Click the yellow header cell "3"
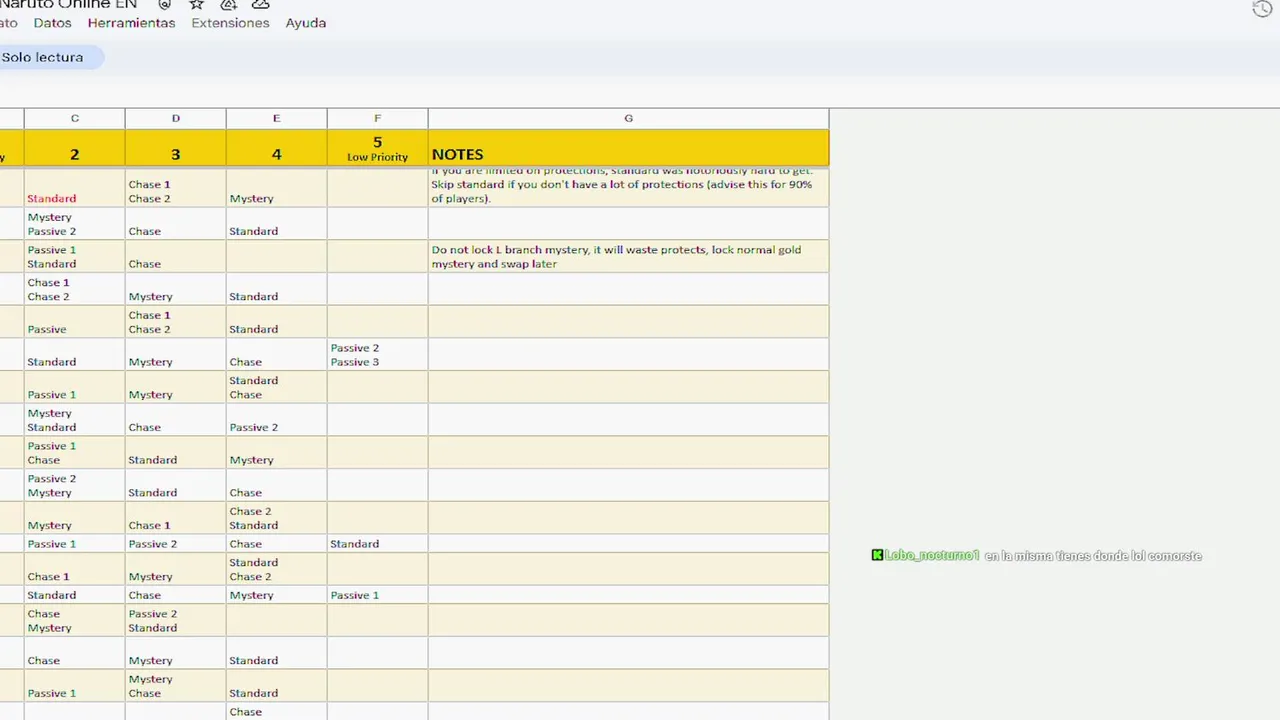The image size is (1280, 720). coord(176,148)
